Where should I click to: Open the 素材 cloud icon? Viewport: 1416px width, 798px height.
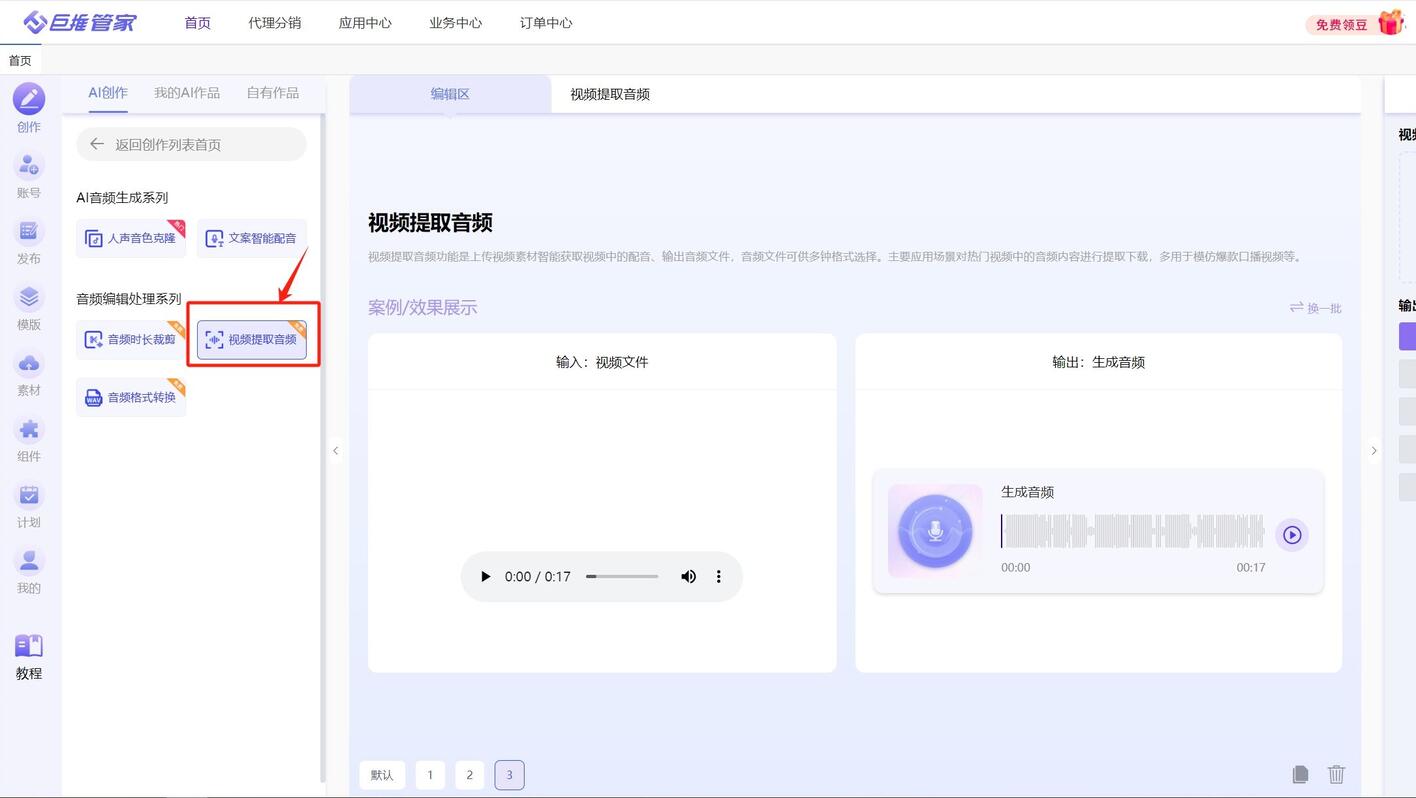(x=29, y=363)
